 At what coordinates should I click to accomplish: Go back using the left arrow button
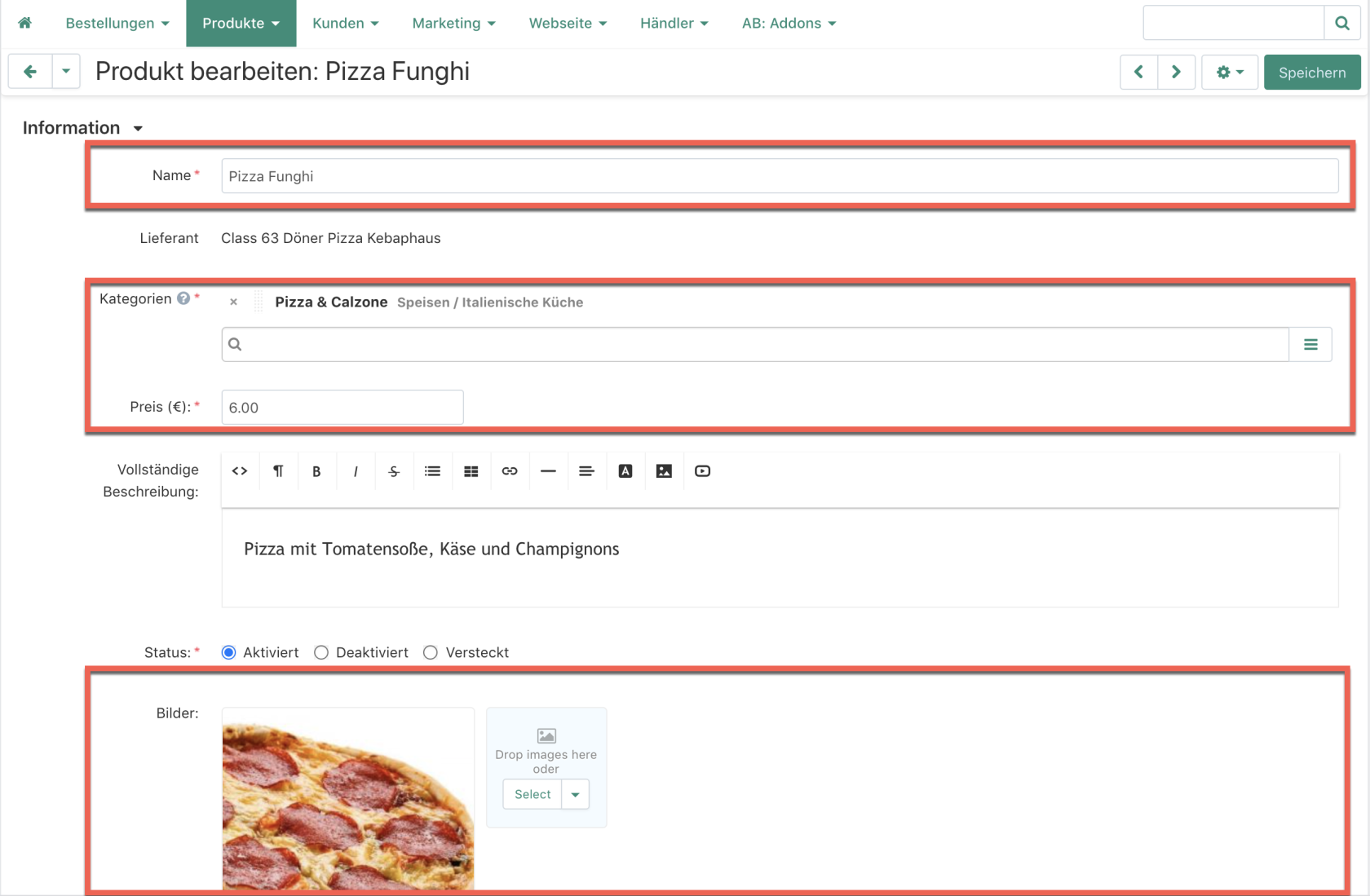30,72
